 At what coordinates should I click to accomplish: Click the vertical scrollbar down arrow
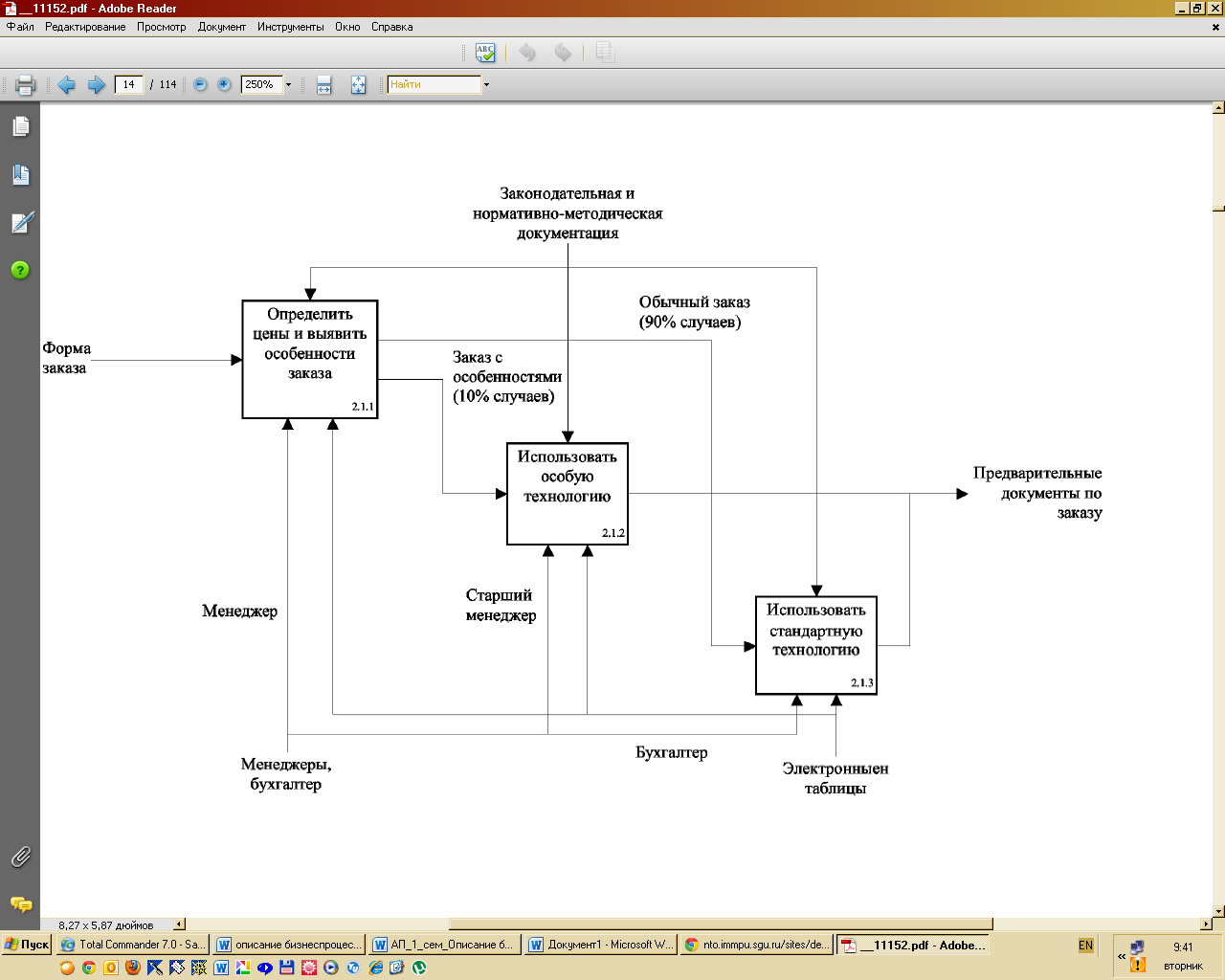pos(1218,911)
